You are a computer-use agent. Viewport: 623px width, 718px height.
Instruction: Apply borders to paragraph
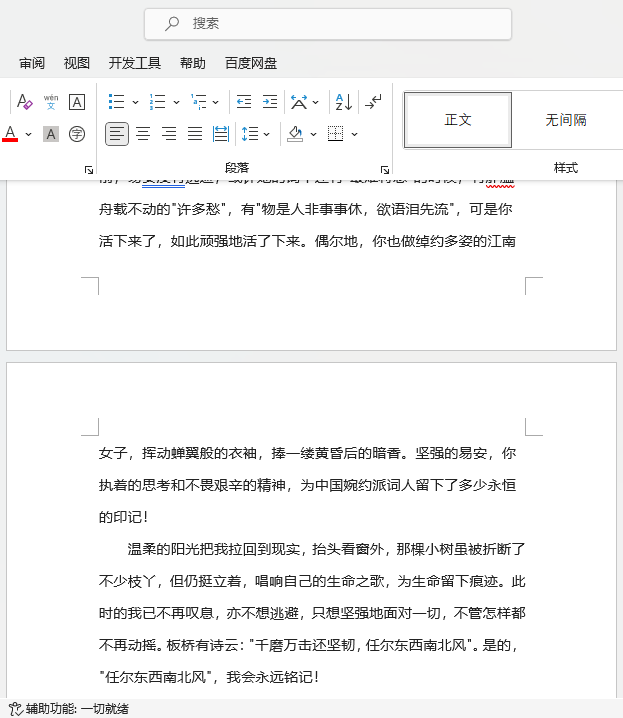coord(336,134)
